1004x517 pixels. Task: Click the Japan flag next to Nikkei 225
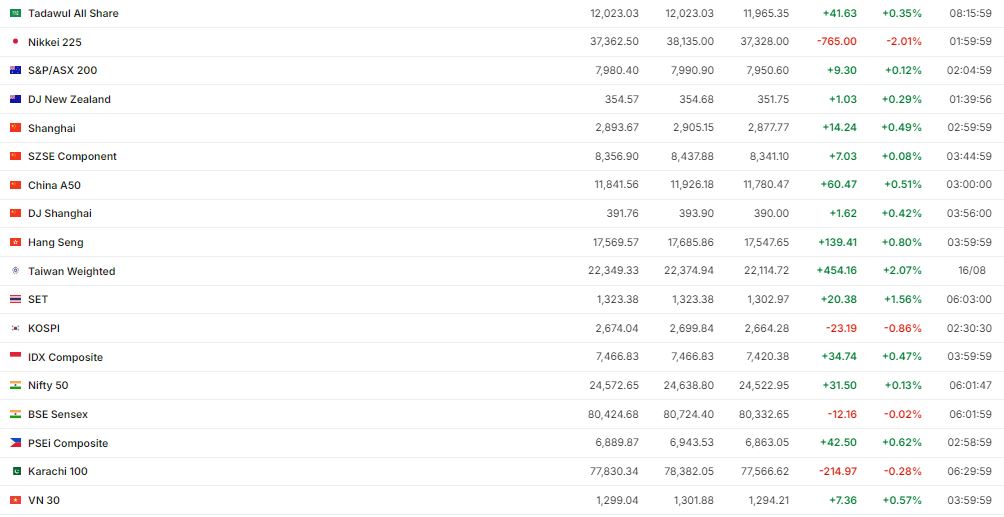[x=15, y=42]
